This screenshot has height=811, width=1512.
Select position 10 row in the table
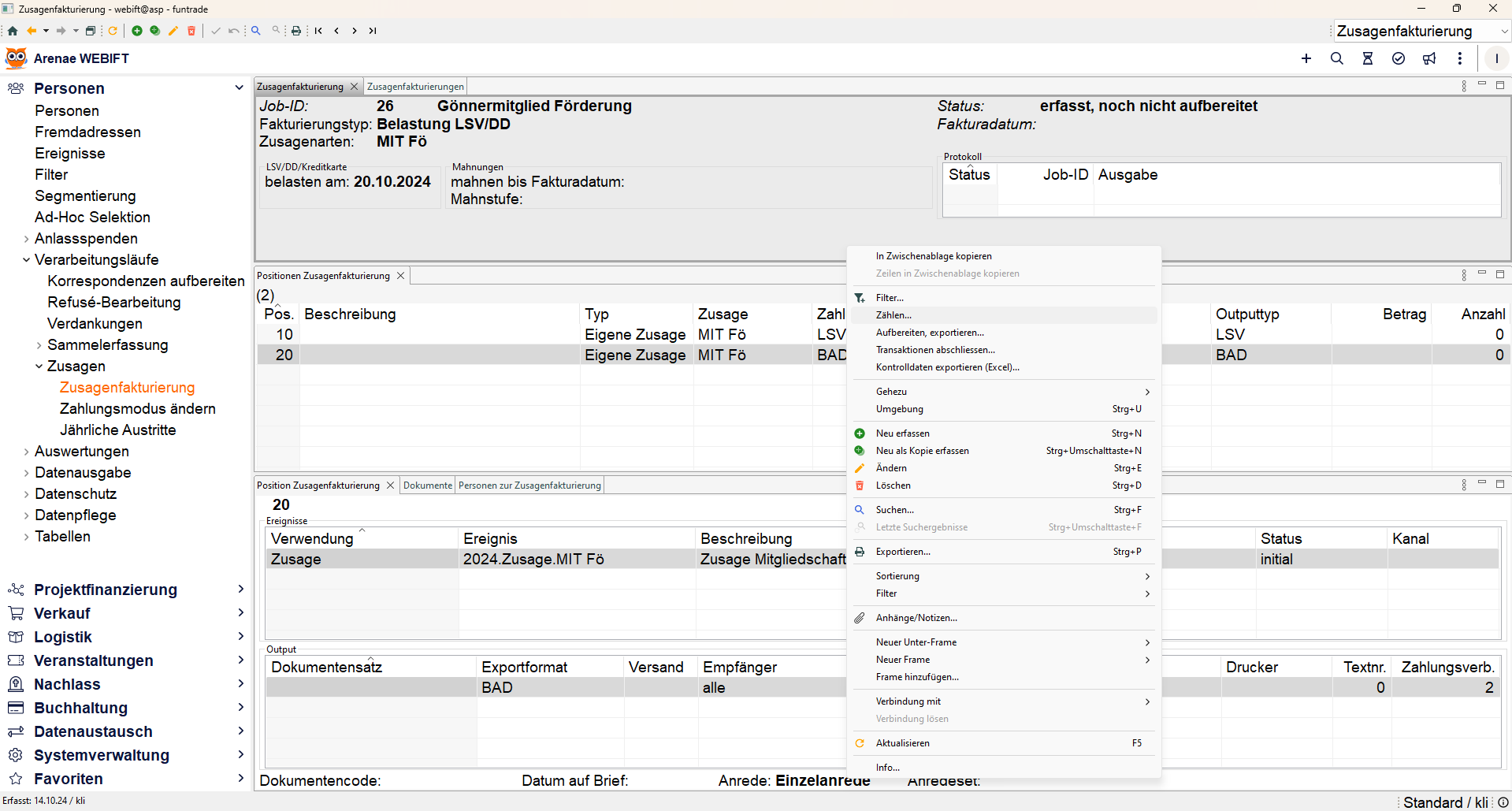pyautogui.click(x=284, y=335)
